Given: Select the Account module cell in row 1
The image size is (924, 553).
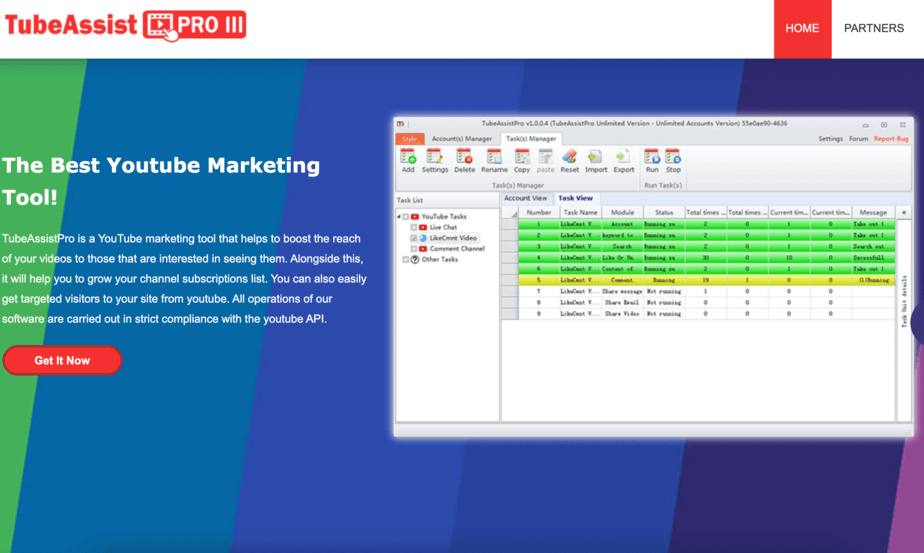Looking at the screenshot, I should [622, 224].
